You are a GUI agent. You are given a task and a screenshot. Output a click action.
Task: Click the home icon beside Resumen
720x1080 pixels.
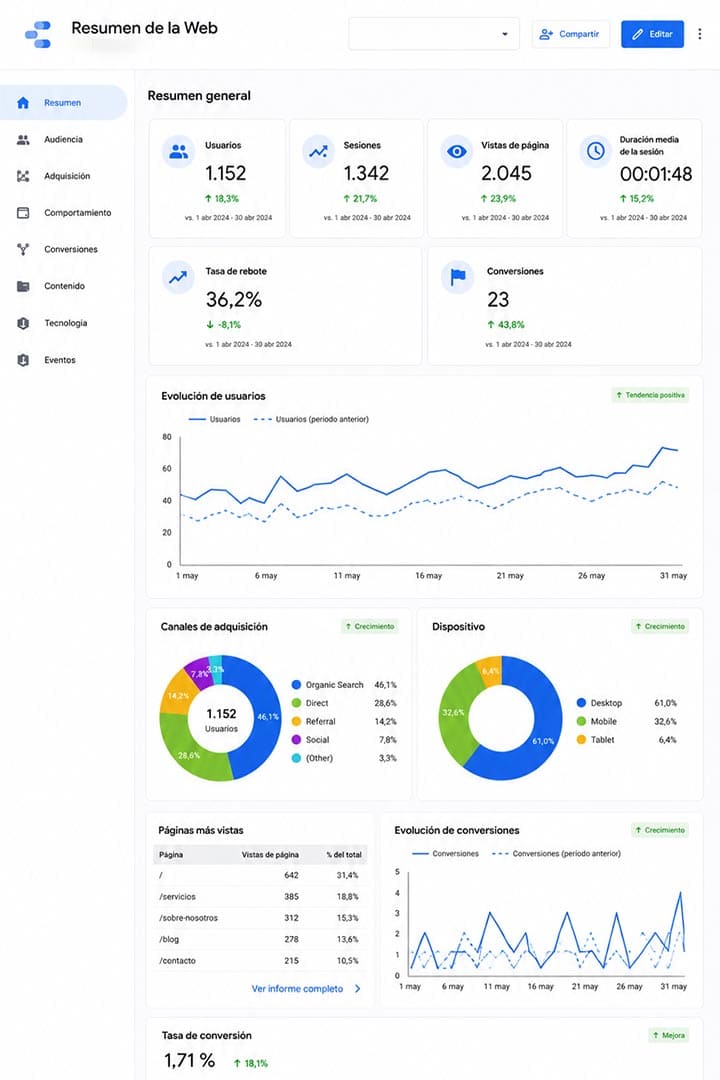23,103
